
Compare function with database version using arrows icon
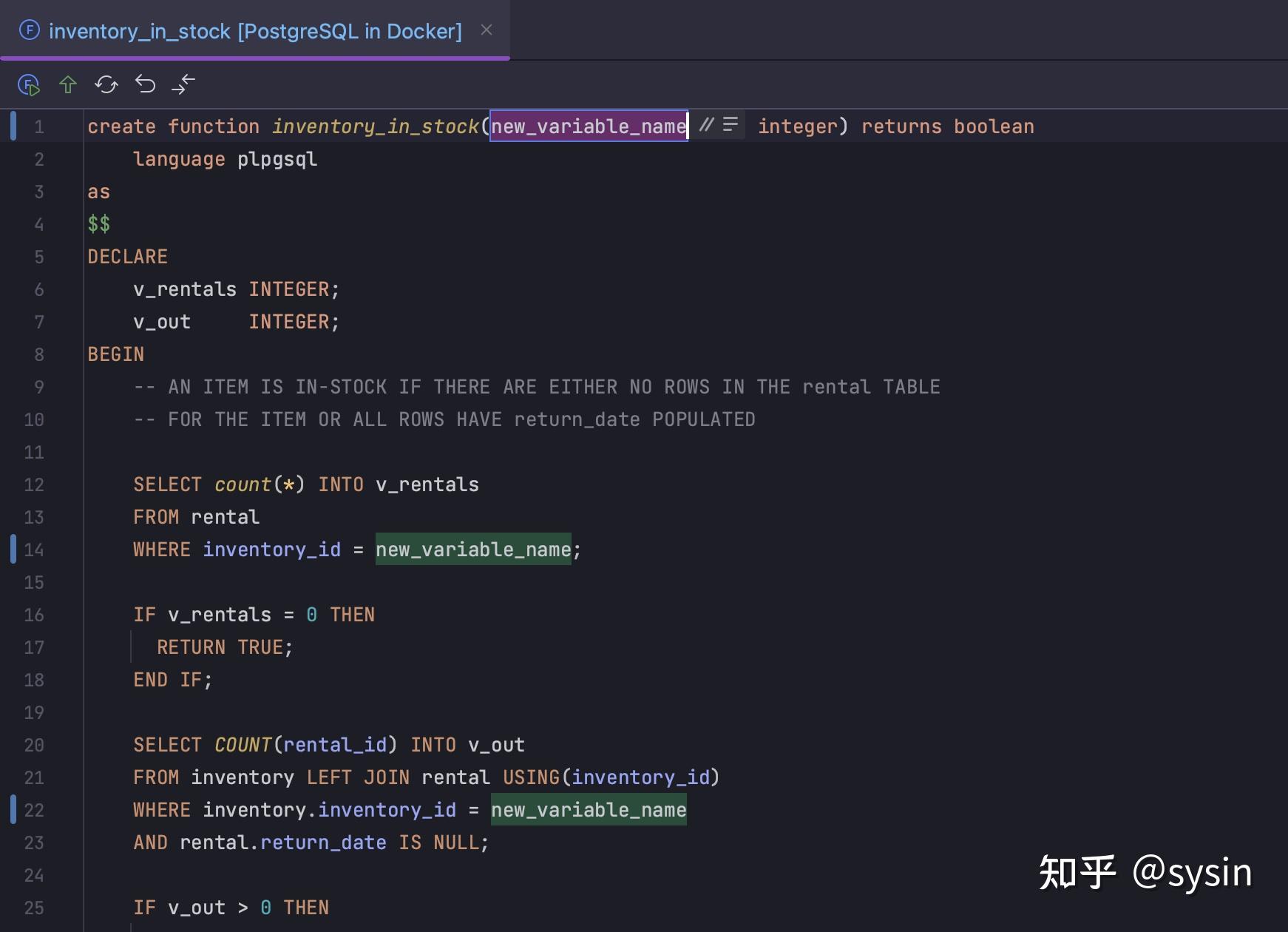(x=183, y=84)
